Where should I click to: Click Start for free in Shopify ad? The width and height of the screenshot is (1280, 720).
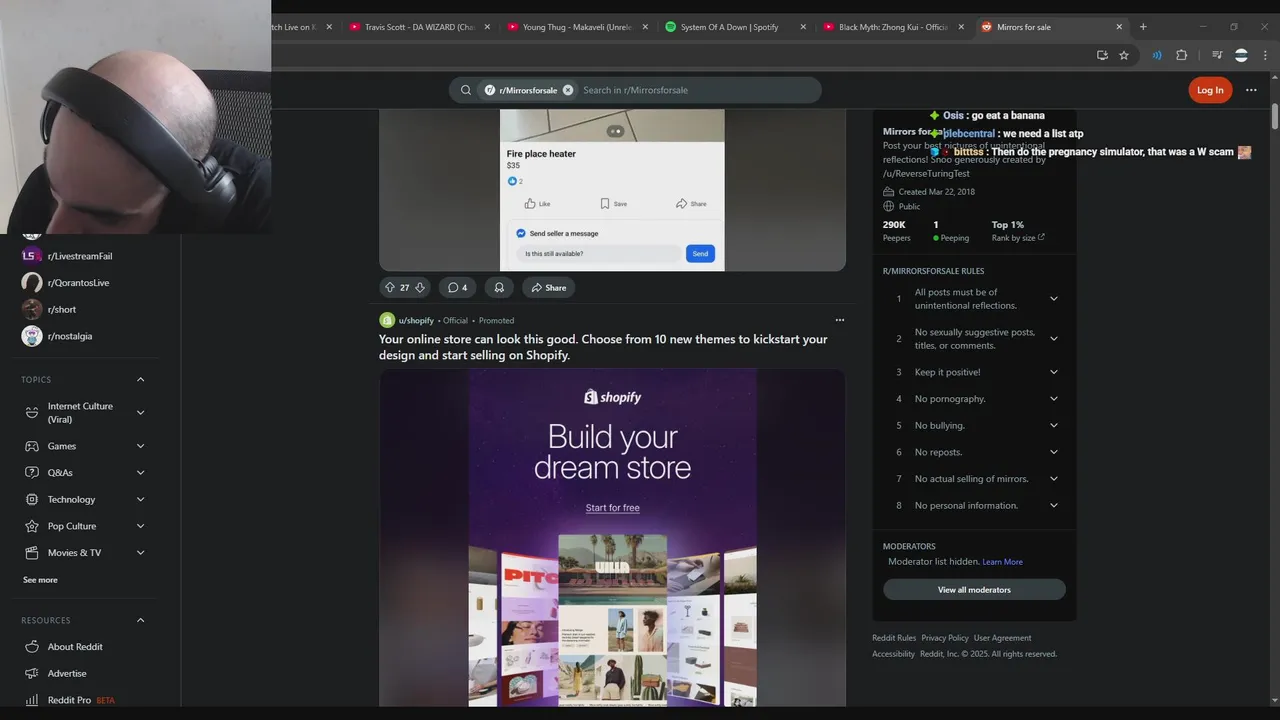pos(612,508)
